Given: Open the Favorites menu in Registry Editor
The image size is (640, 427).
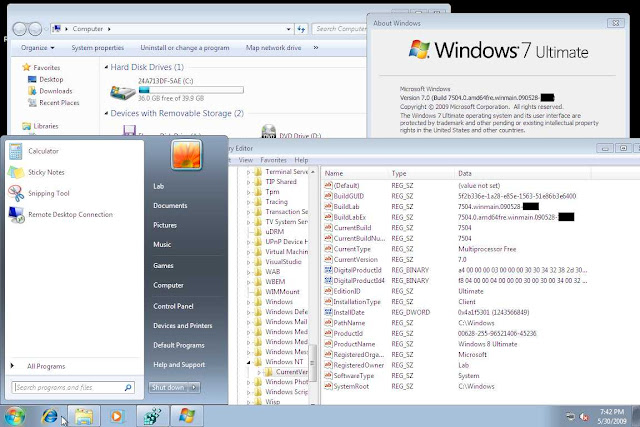Looking at the screenshot, I should point(274,159).
